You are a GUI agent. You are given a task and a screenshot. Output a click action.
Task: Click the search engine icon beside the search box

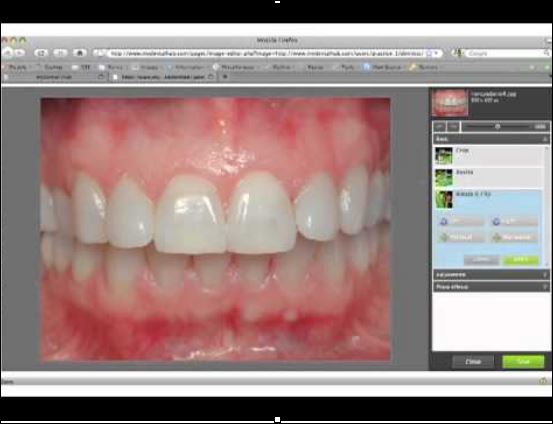458,53
